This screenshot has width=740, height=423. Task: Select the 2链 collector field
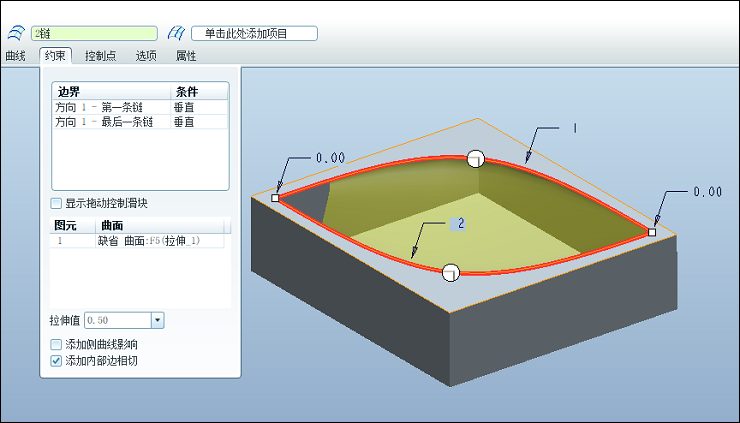(x=94, y=34)
